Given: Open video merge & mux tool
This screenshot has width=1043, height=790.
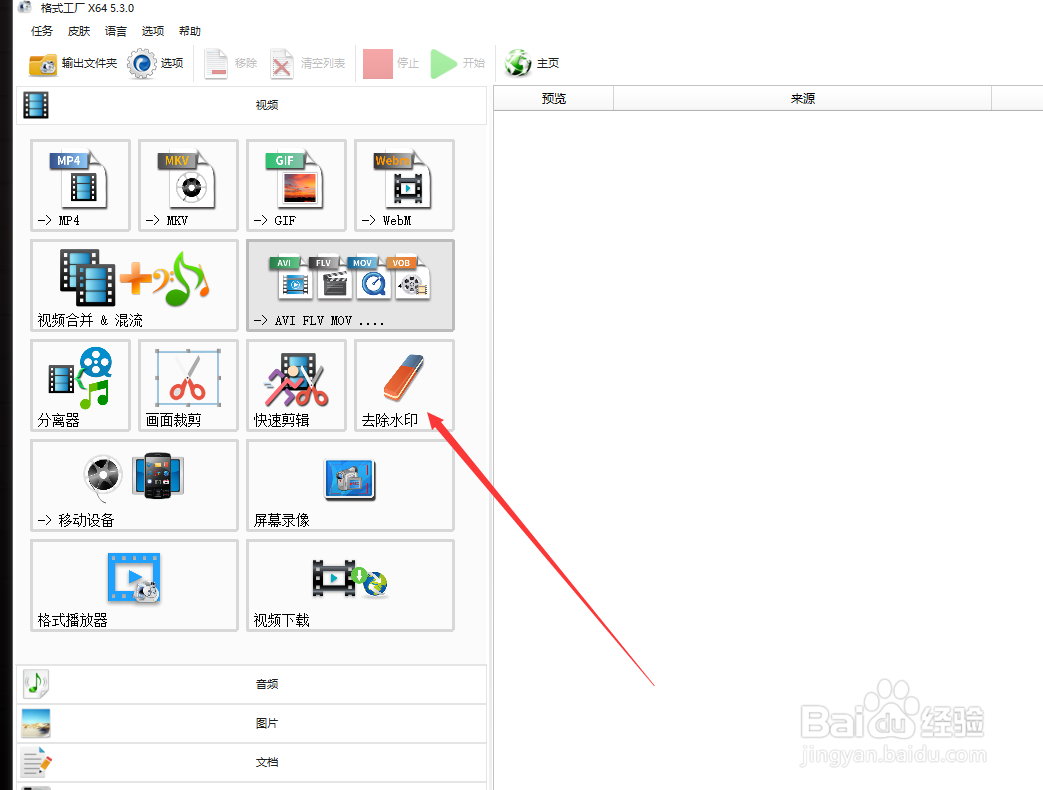Looking at the screenshot, I should point(134,285).
